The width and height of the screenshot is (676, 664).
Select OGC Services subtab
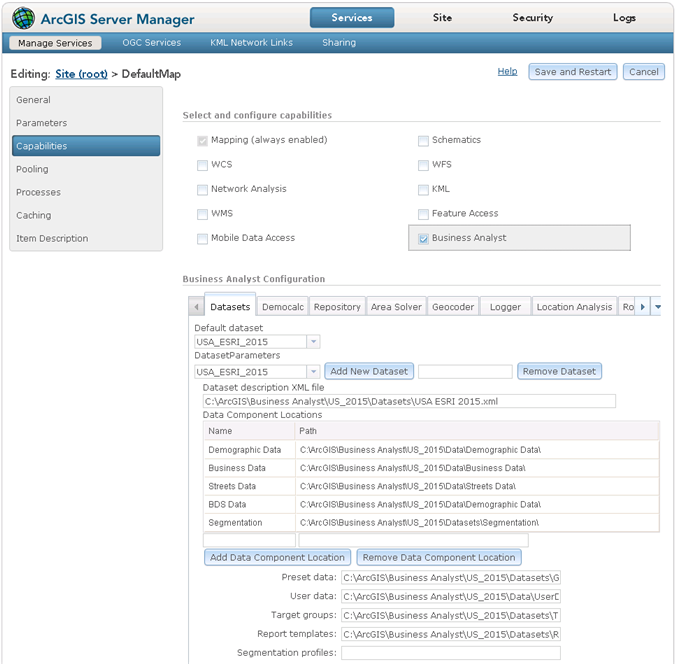[x=152, y=43]
